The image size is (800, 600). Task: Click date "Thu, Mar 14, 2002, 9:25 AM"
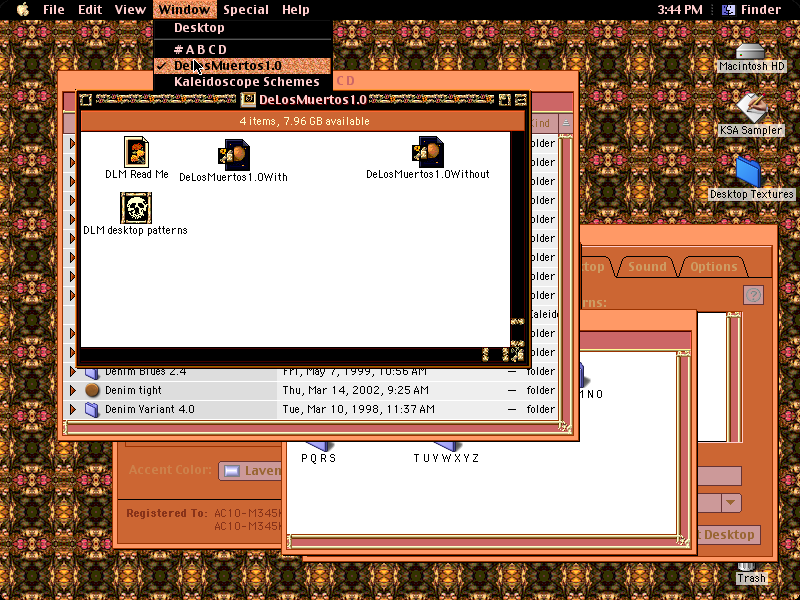[356, 390]
